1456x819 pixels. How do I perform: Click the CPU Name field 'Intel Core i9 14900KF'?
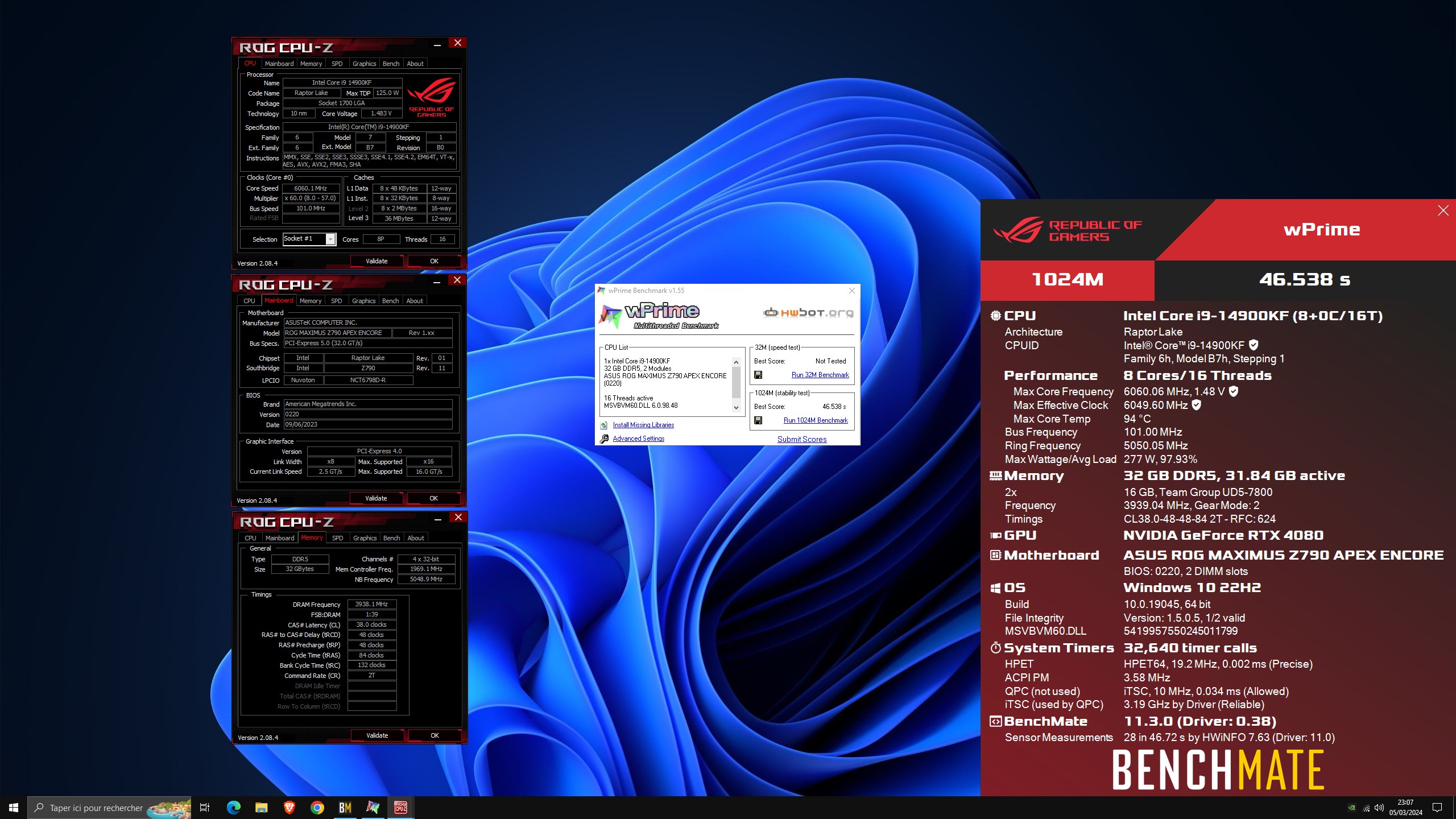pyautogui.click(x=342, y=82)
